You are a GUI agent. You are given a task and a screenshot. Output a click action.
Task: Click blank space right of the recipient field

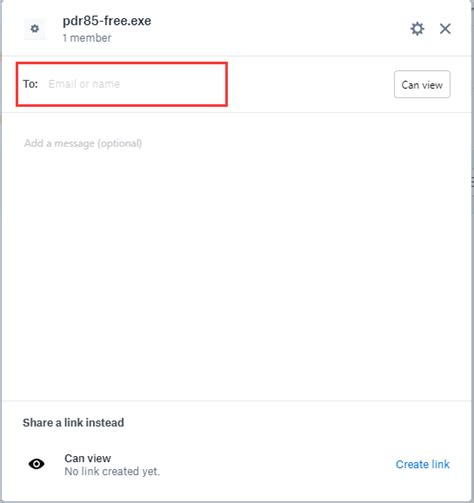pos(310,84)
